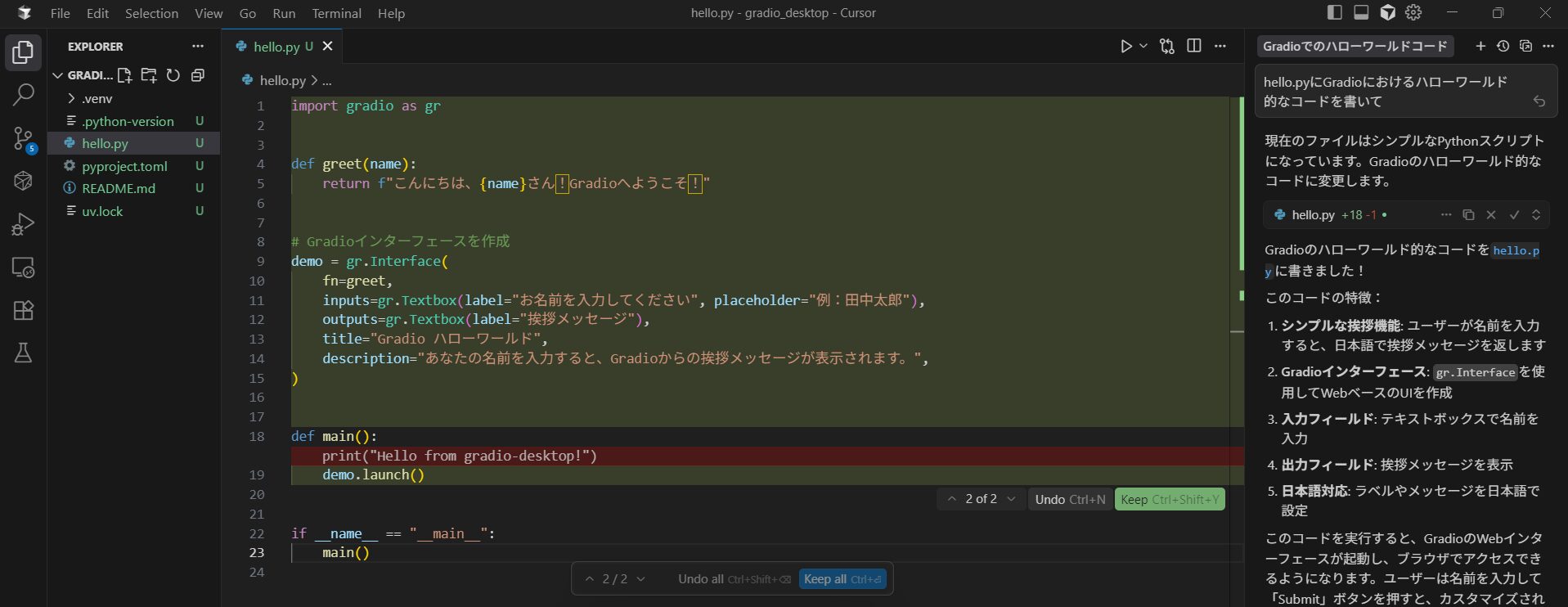Image resolution: width=1568 pixels, height=607 pixels.
Task: Open the run options dropdown arrow
Action: coord(1143,47)
